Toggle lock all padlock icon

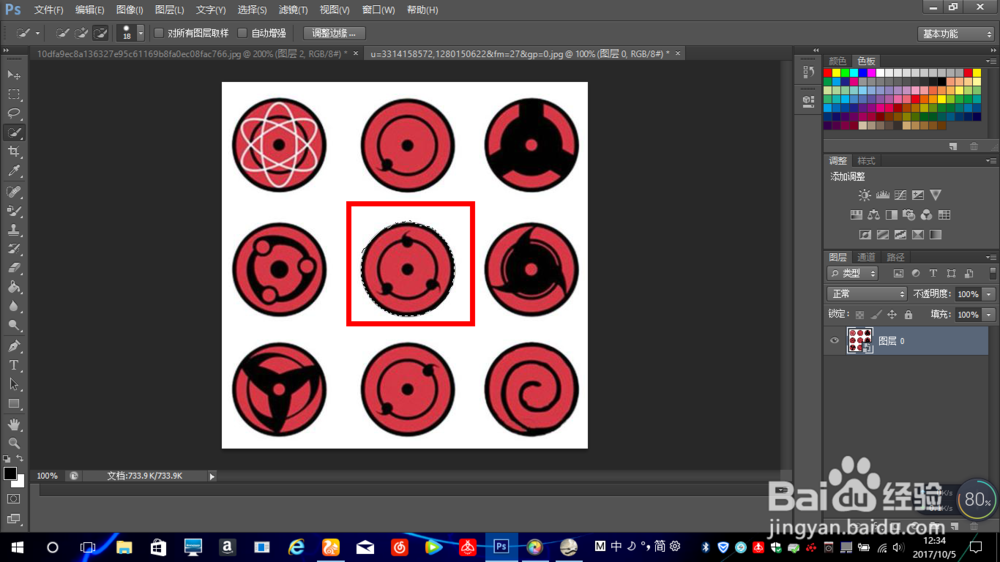(x=908, y=314)
